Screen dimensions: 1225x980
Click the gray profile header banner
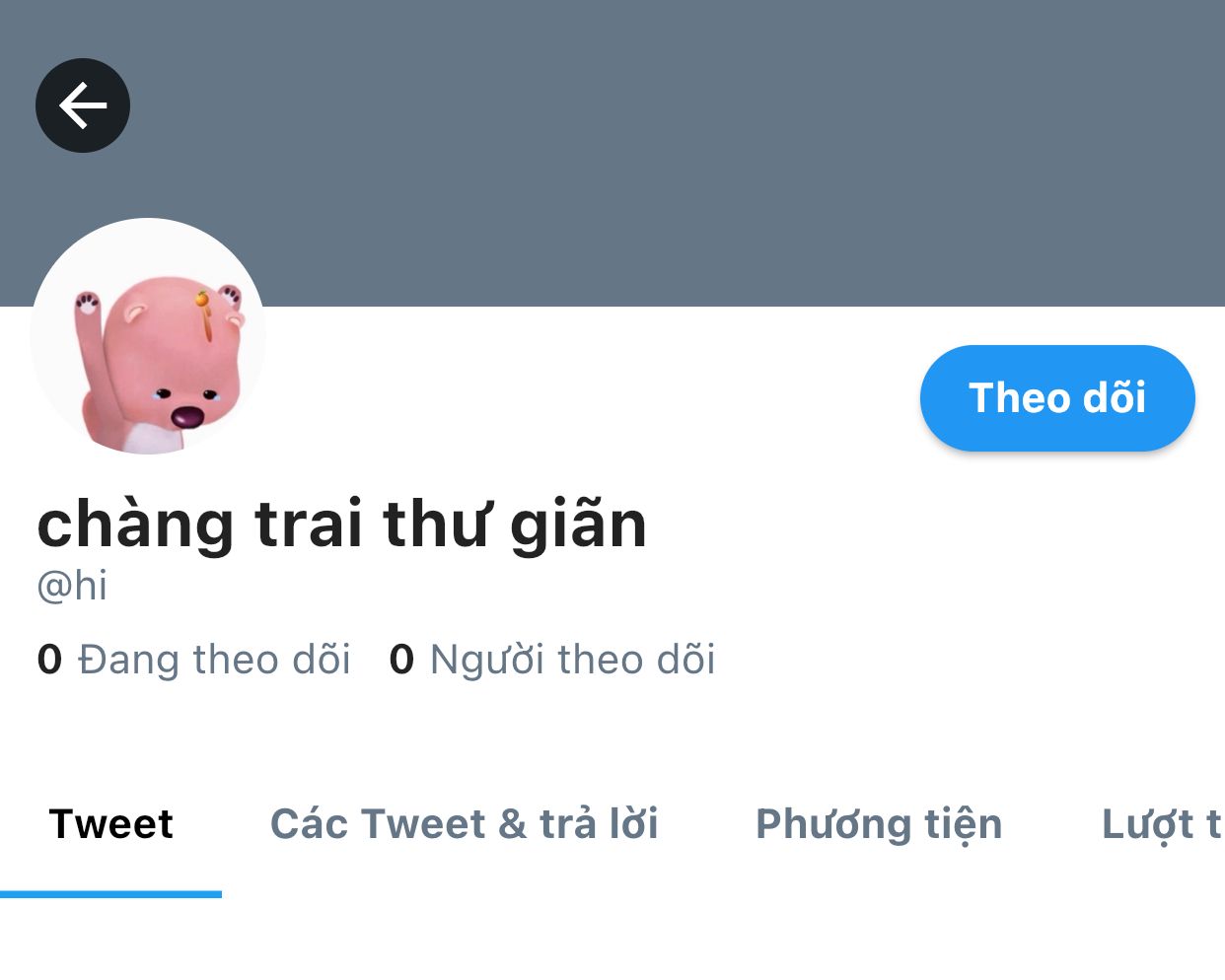690,148
